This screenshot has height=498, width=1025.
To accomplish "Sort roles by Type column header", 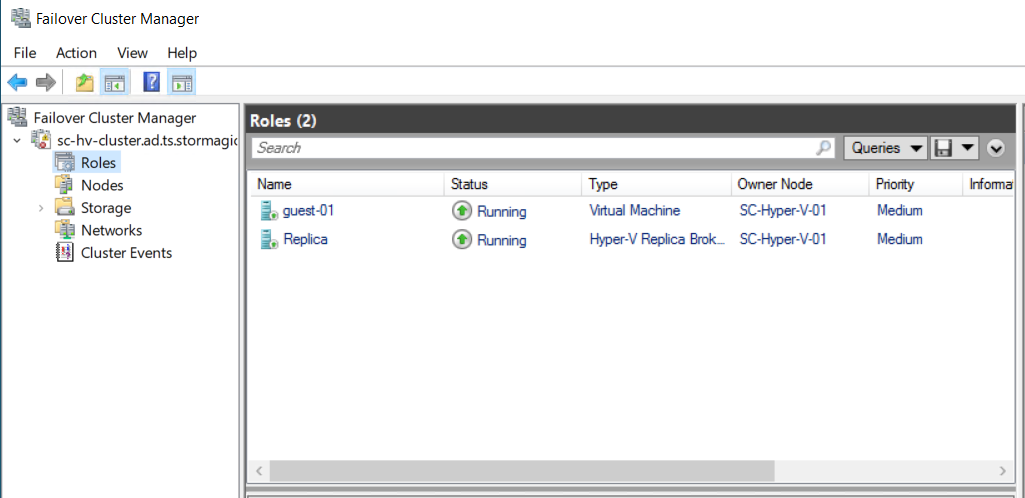I will [656, 184].
